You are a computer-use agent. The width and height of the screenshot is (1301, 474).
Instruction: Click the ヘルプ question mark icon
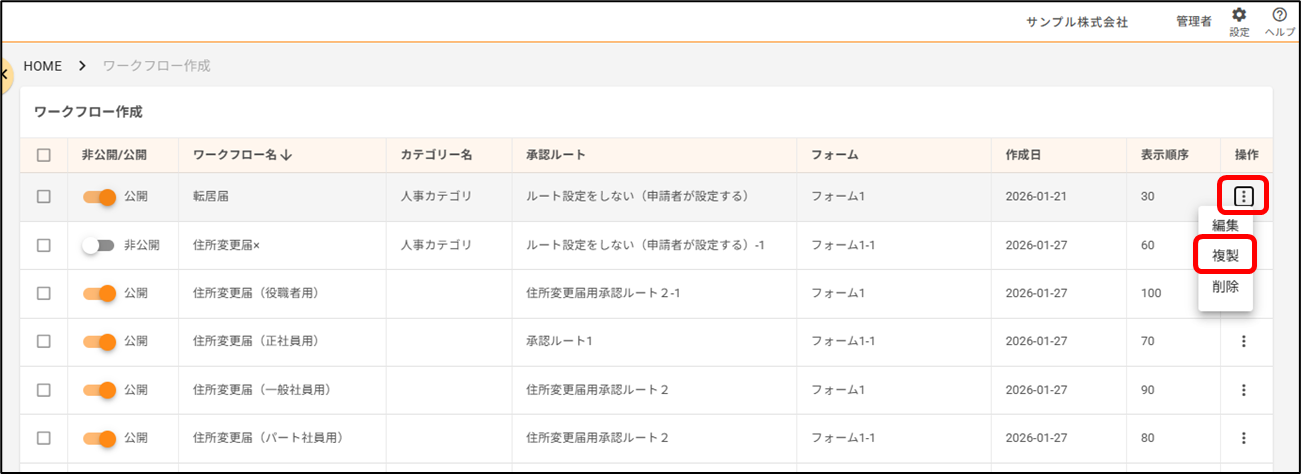pyautogui.click(x=1279, y=15)
